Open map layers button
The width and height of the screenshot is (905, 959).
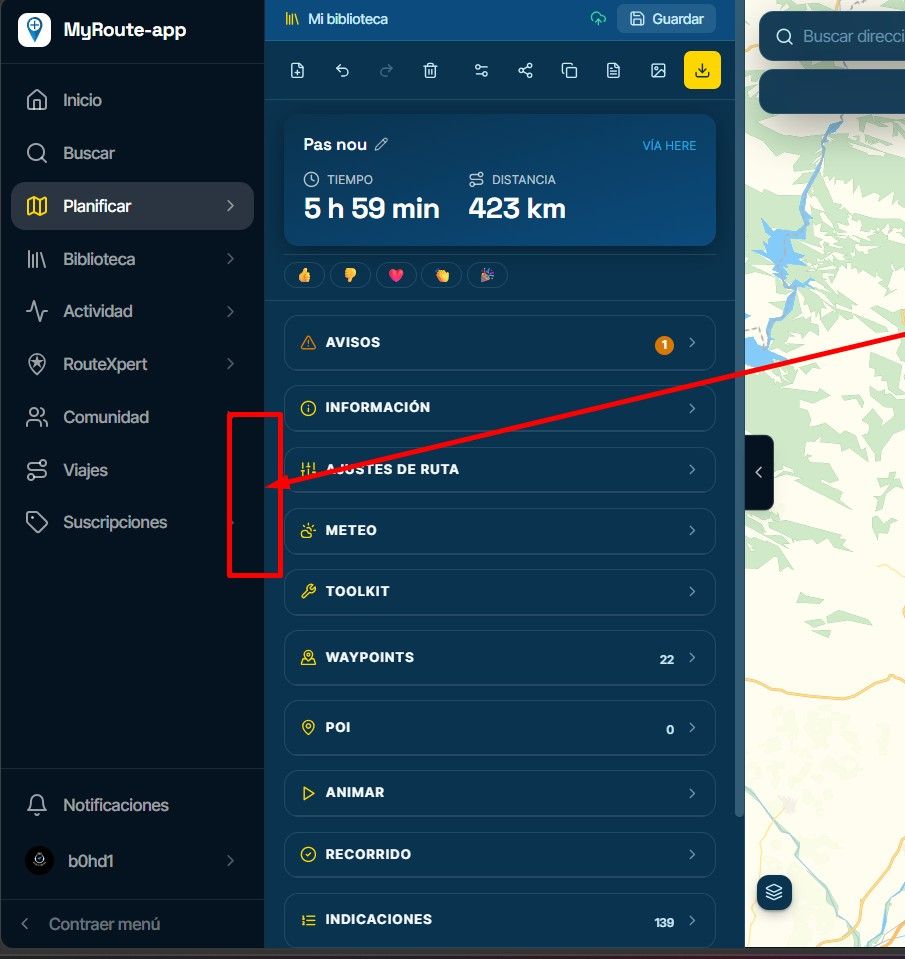pyautogui.click(x=774, y=892)
